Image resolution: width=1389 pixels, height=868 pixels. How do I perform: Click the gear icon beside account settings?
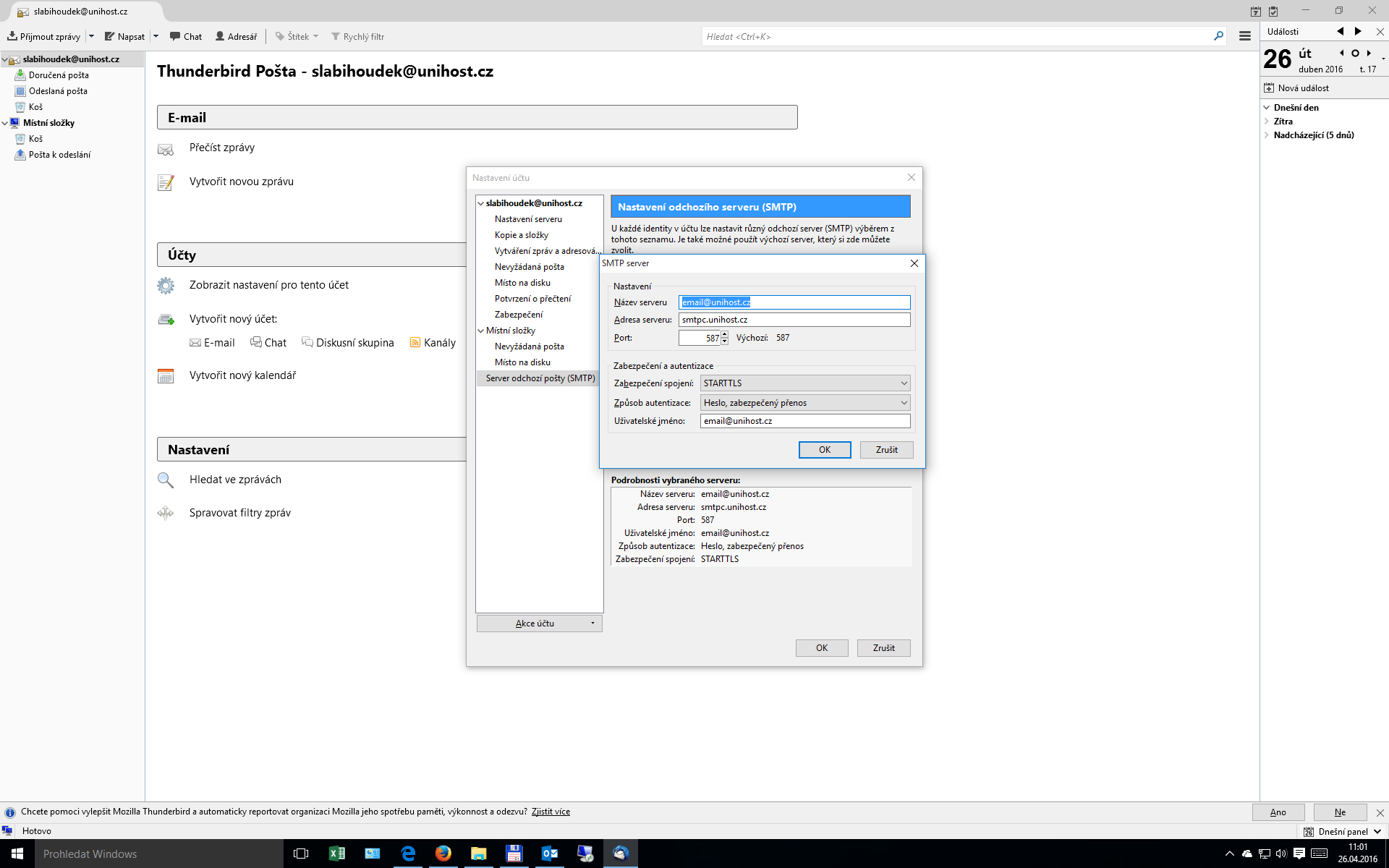point(166,286)
